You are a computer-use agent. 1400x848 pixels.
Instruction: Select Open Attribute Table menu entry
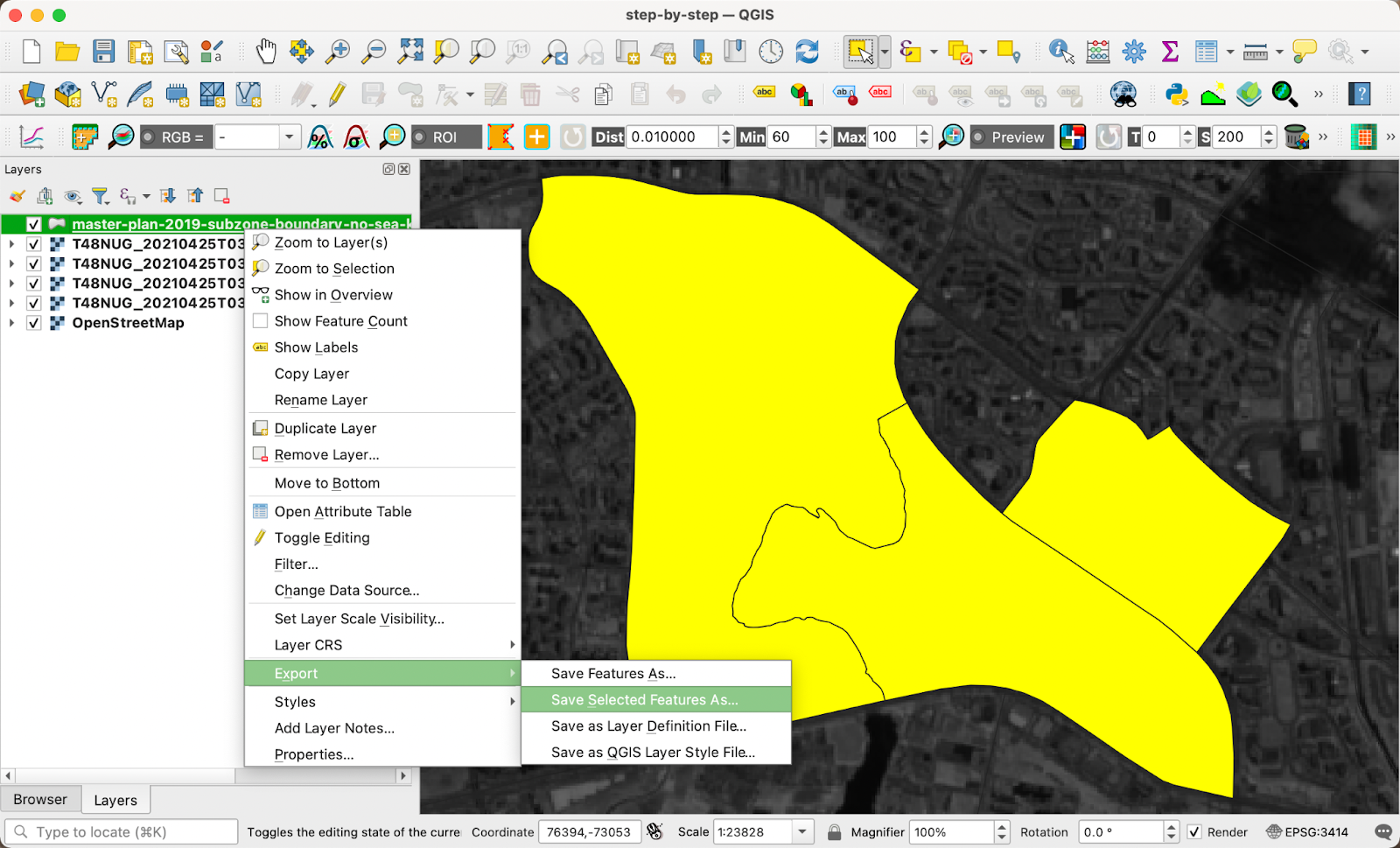(342, 512)
